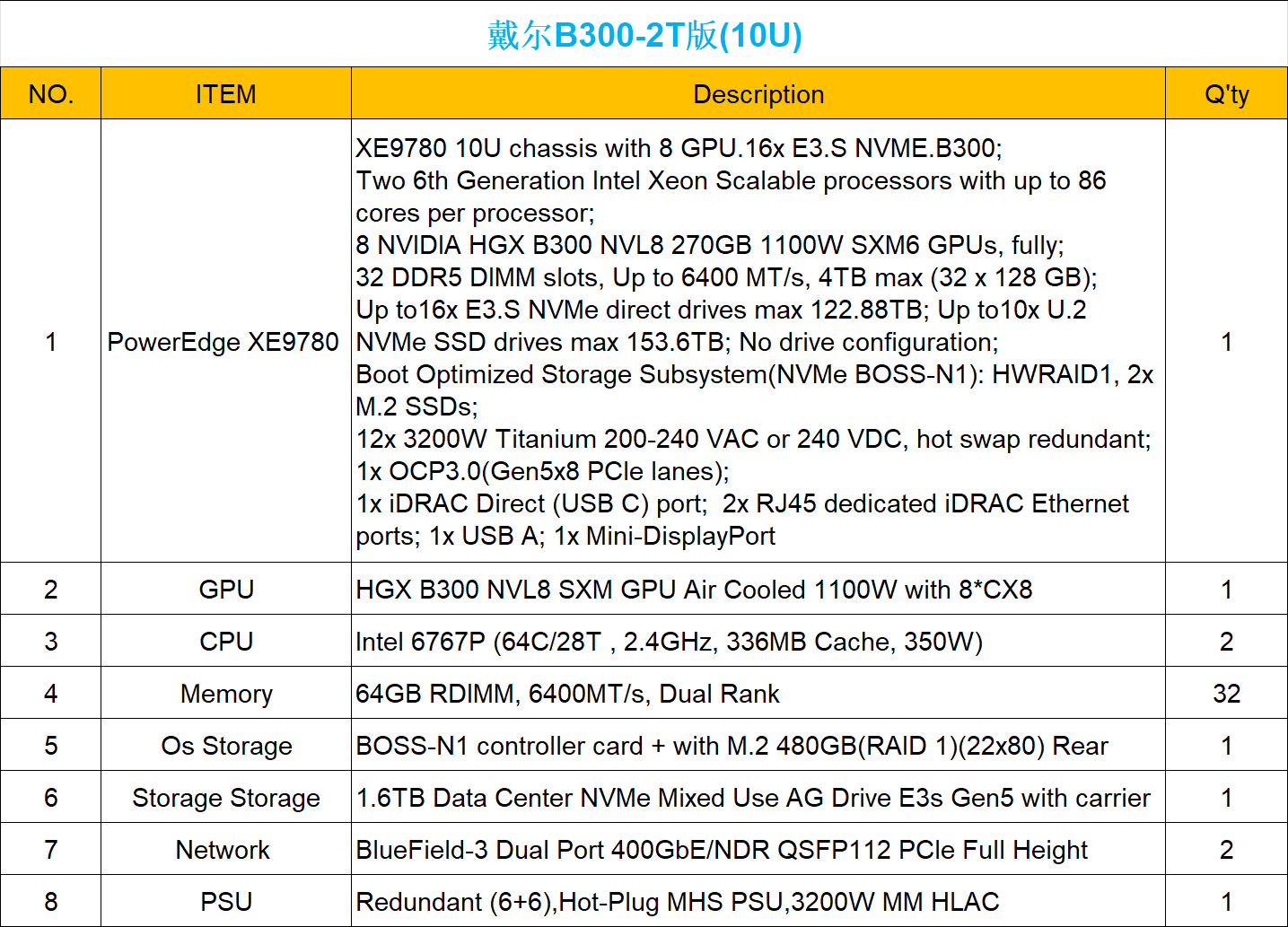Select row number 1 cell for PowerEdge XE9780
This screenshot has width=1288, height=927.
(x=51, y=341)
